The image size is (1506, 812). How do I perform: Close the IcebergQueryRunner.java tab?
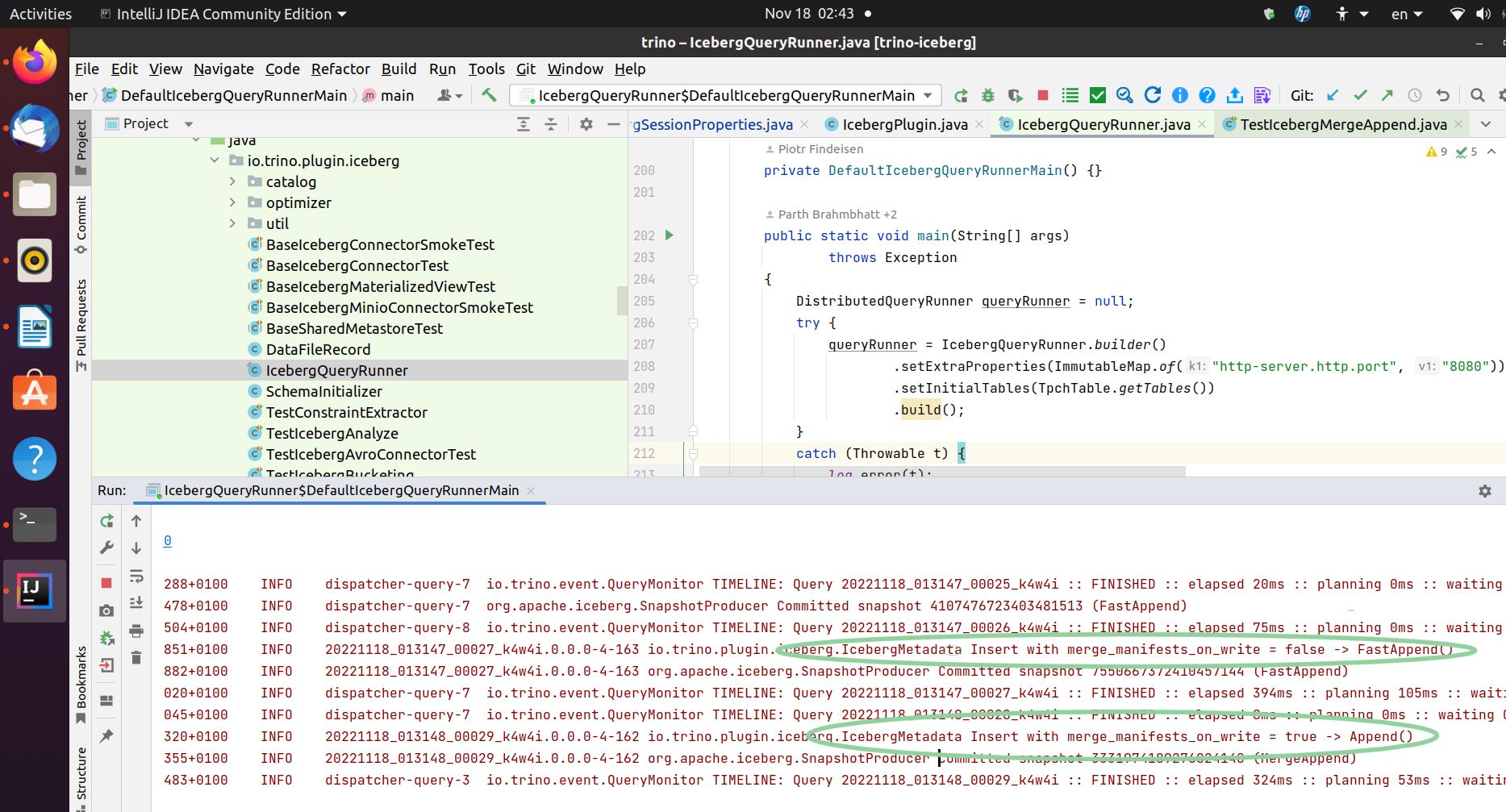point(1202,124)
